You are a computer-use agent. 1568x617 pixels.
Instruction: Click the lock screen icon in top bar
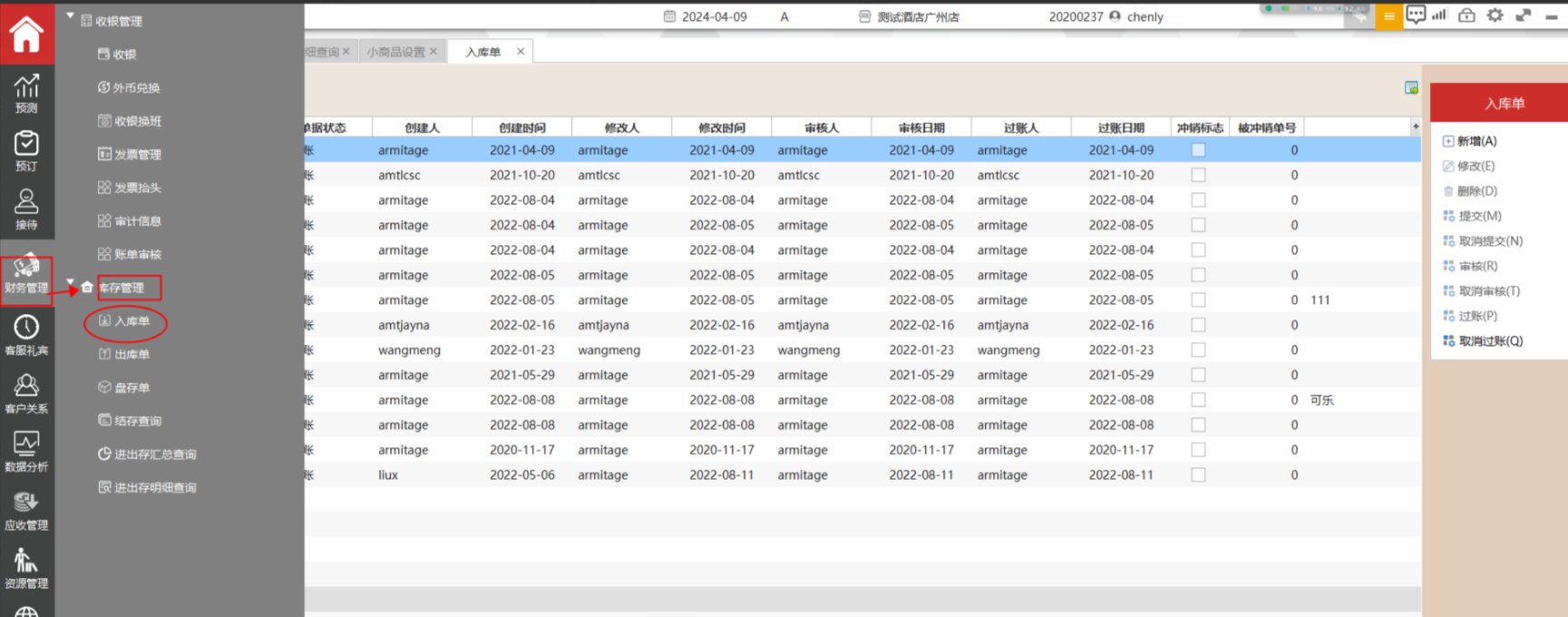(1466, 15)
